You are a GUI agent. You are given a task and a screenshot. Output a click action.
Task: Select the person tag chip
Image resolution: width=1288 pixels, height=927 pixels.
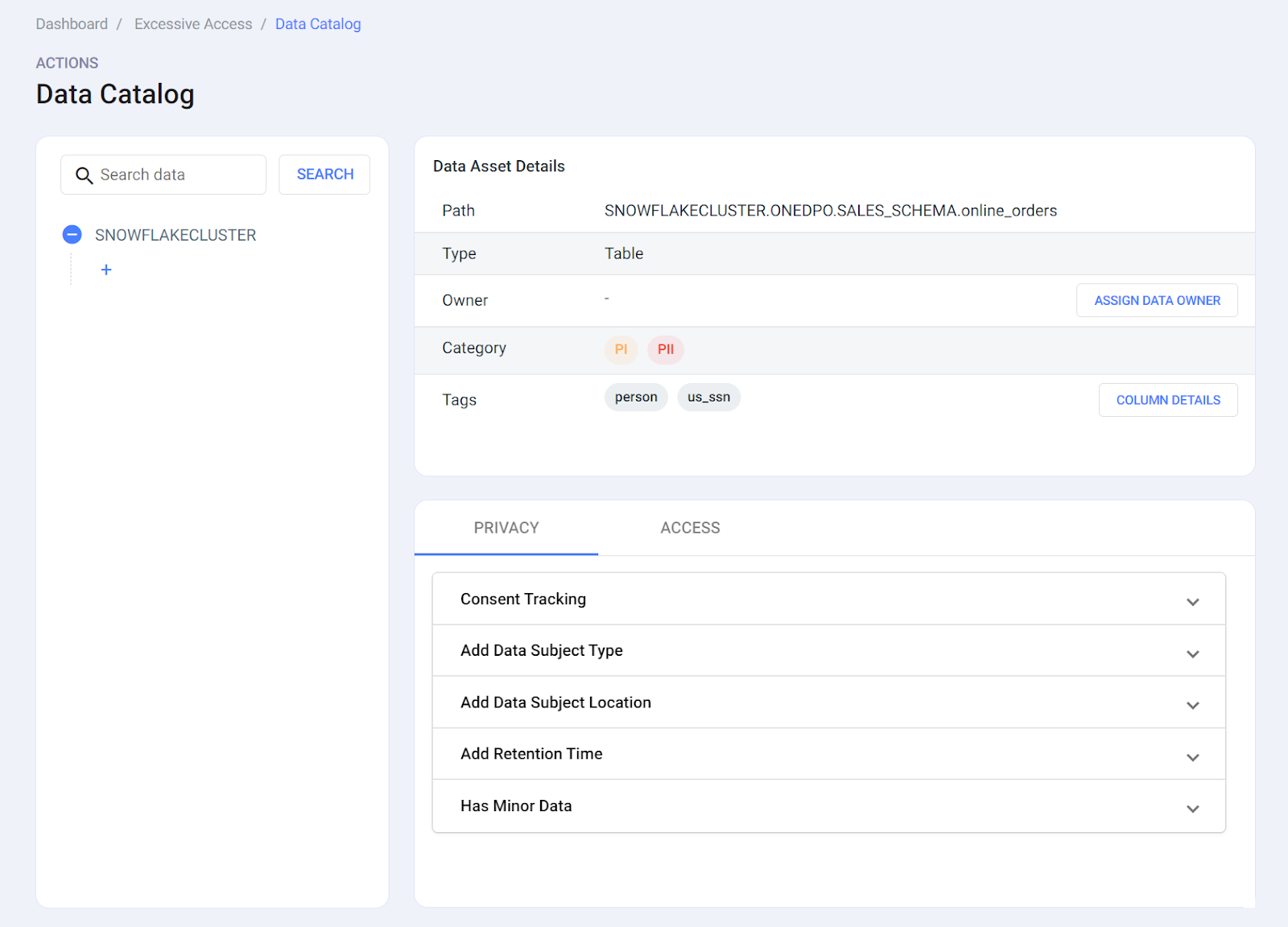pos(635,398)
